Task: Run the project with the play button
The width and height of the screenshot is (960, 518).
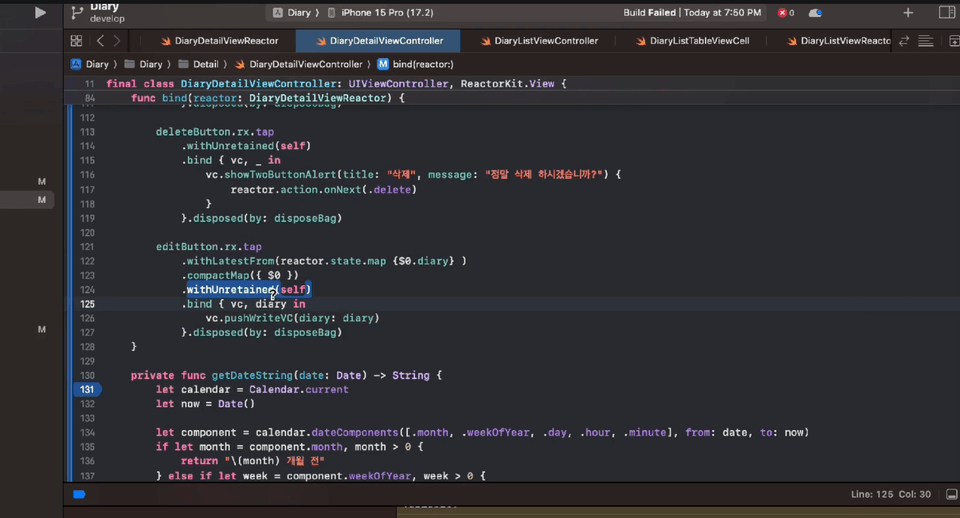Action: tap(40, 12)
